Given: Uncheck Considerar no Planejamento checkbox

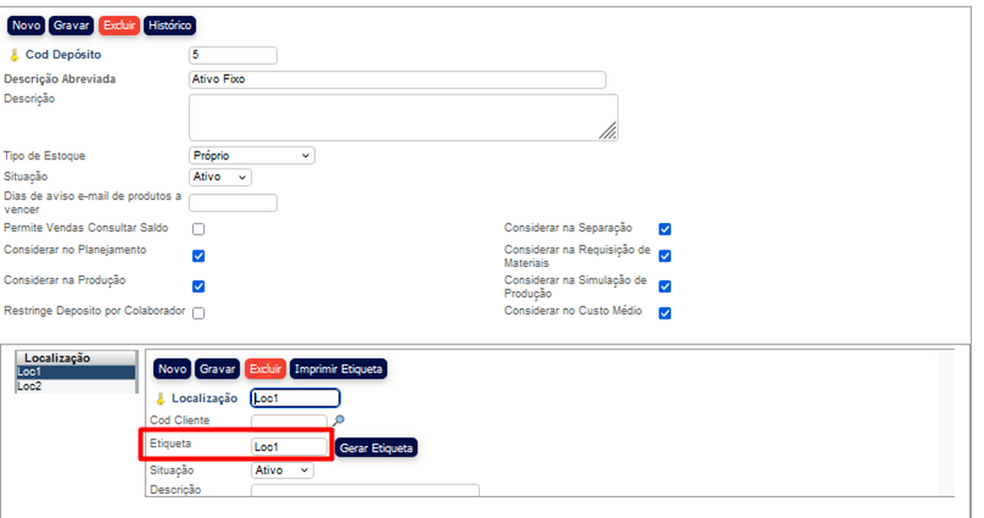Looking at the screenshot, I should pos(198,255).
